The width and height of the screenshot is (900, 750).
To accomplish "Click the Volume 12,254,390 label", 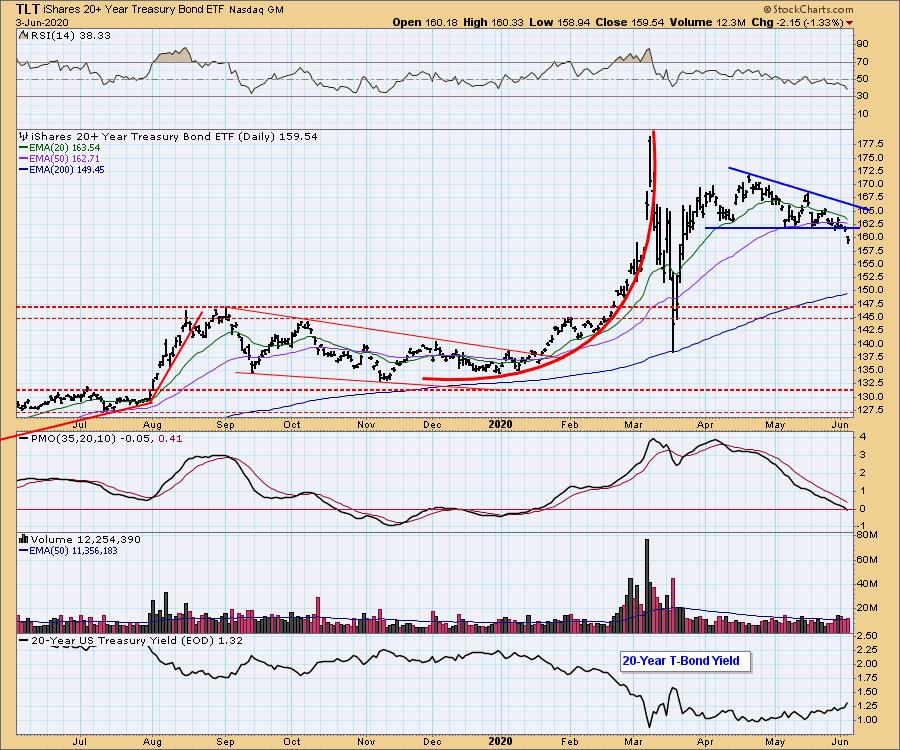I will 85,539.
